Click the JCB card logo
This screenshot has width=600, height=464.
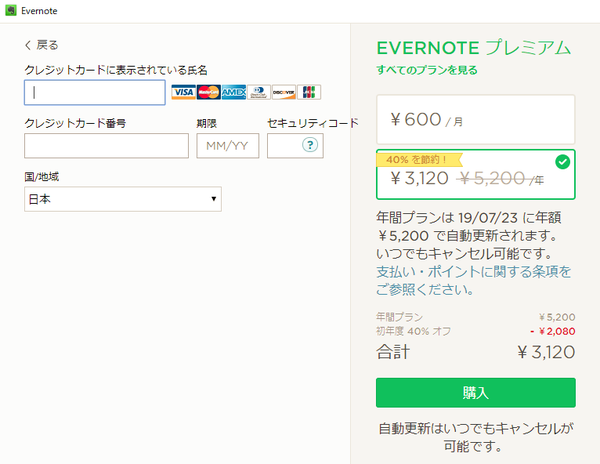[309, 92]
